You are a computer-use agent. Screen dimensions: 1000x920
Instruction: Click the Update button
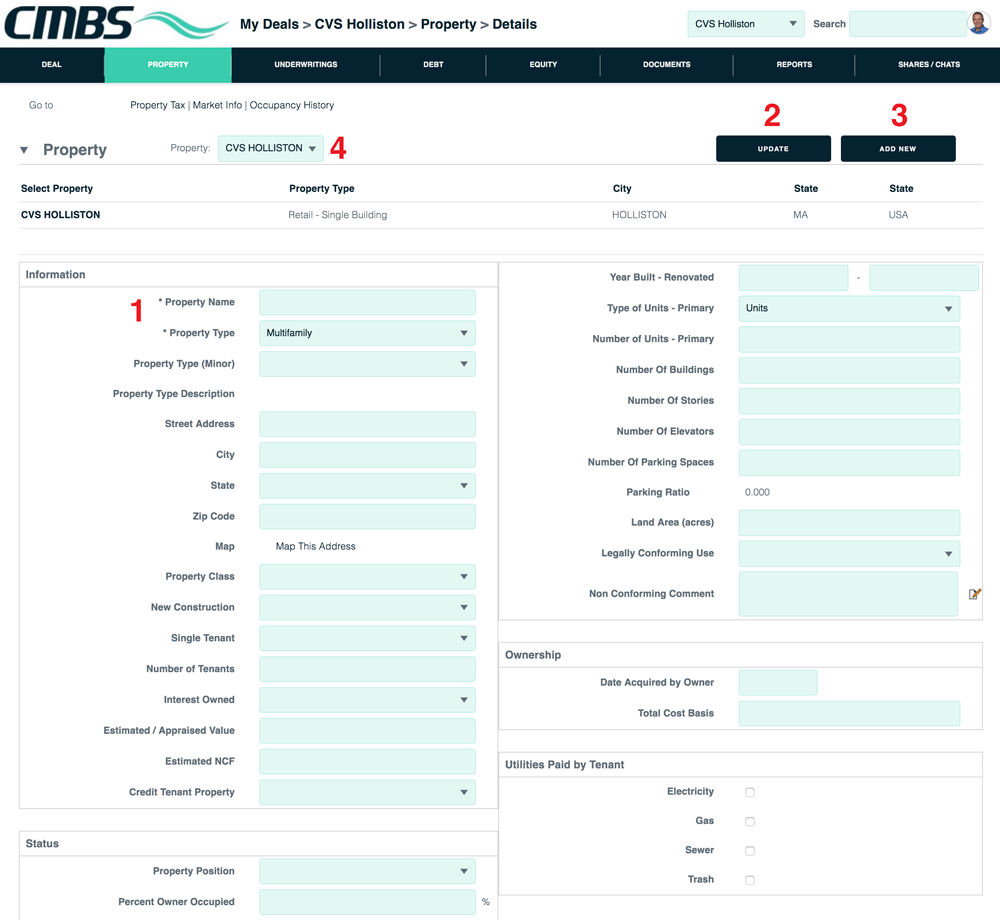point(773,149)
